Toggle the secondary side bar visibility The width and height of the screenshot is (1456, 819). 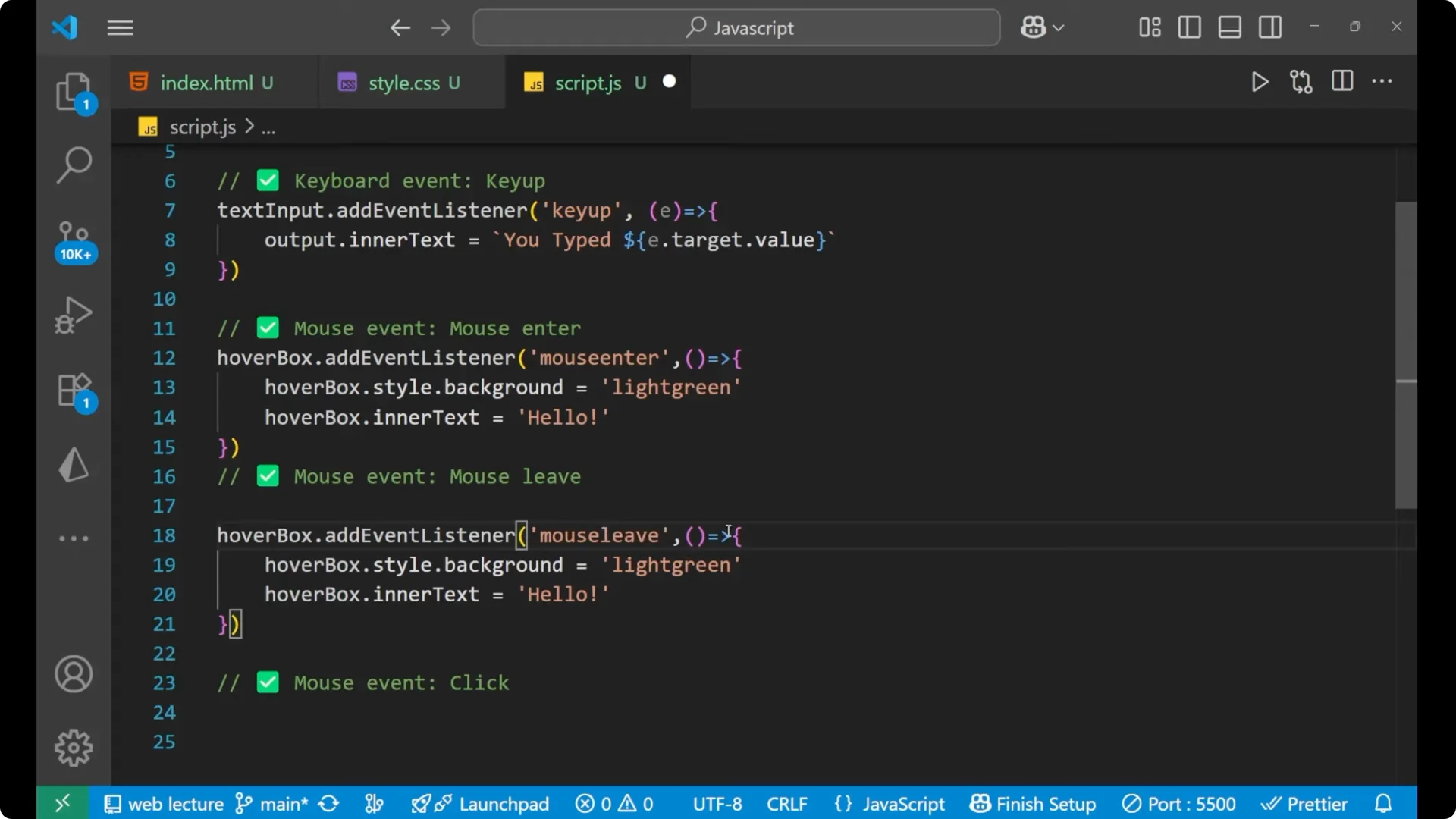(x=1270, y=27)
